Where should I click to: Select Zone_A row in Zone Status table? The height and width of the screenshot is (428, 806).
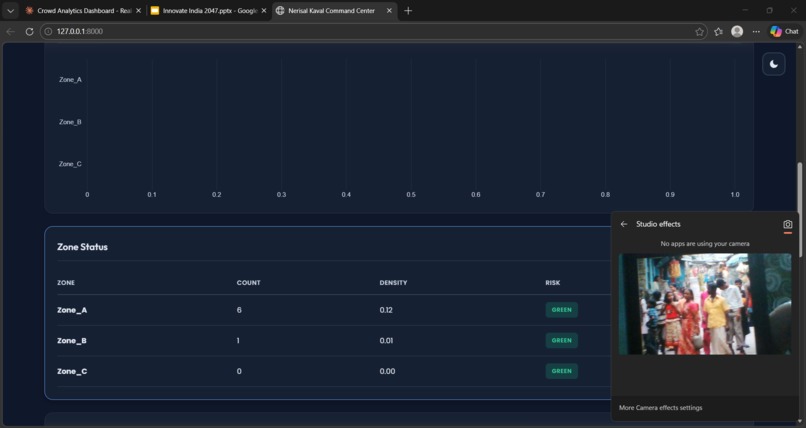pyautogui.click(x=333, y=310)
